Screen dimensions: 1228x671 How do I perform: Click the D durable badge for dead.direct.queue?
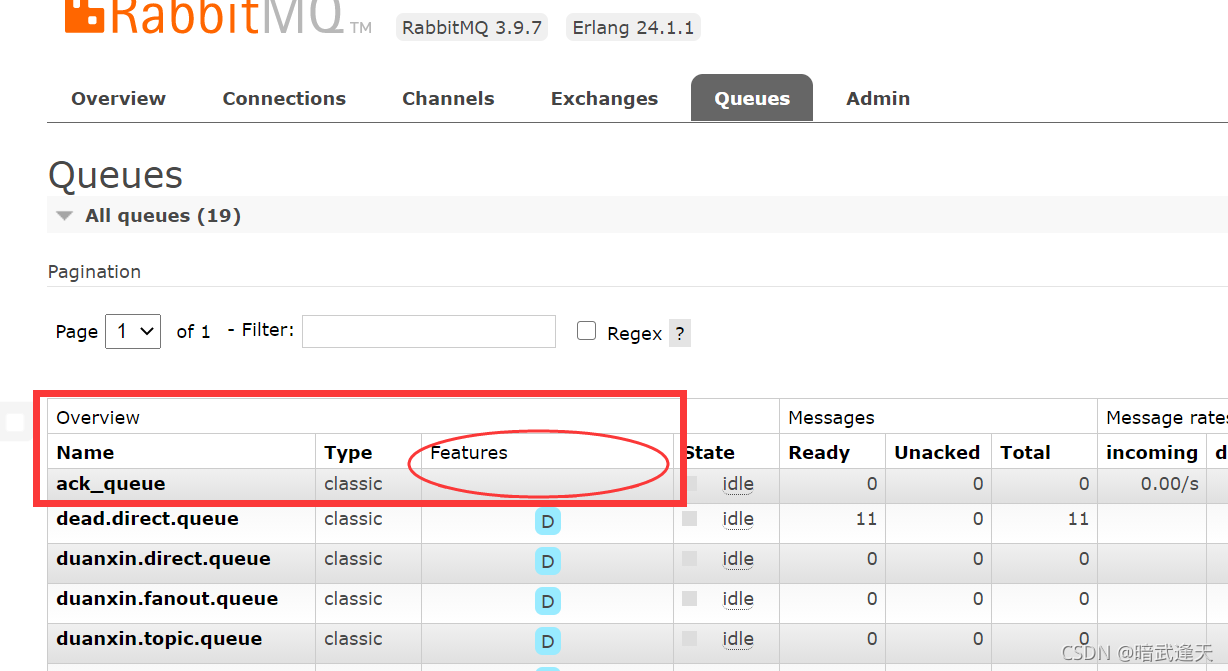point(547,522)
